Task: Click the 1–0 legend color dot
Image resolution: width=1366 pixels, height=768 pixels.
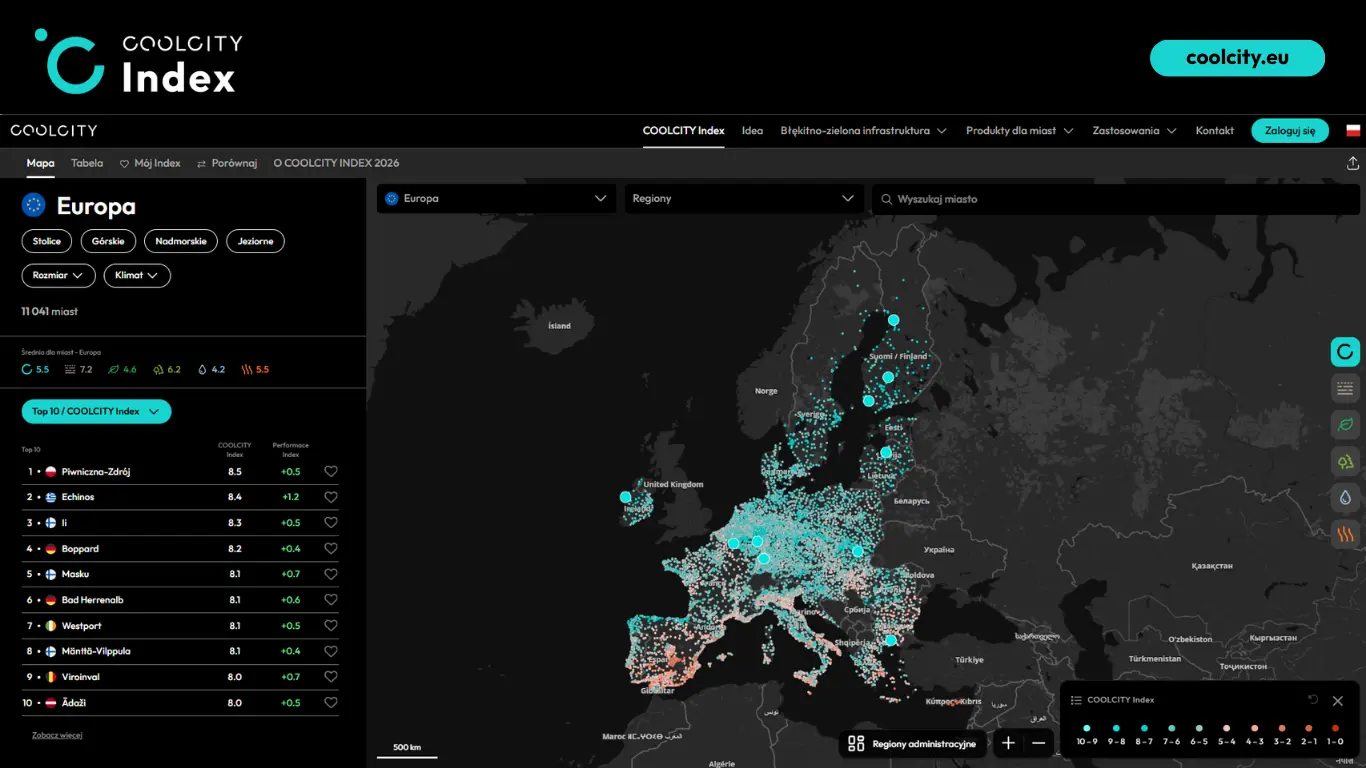Action: [x=1335, y=728]
